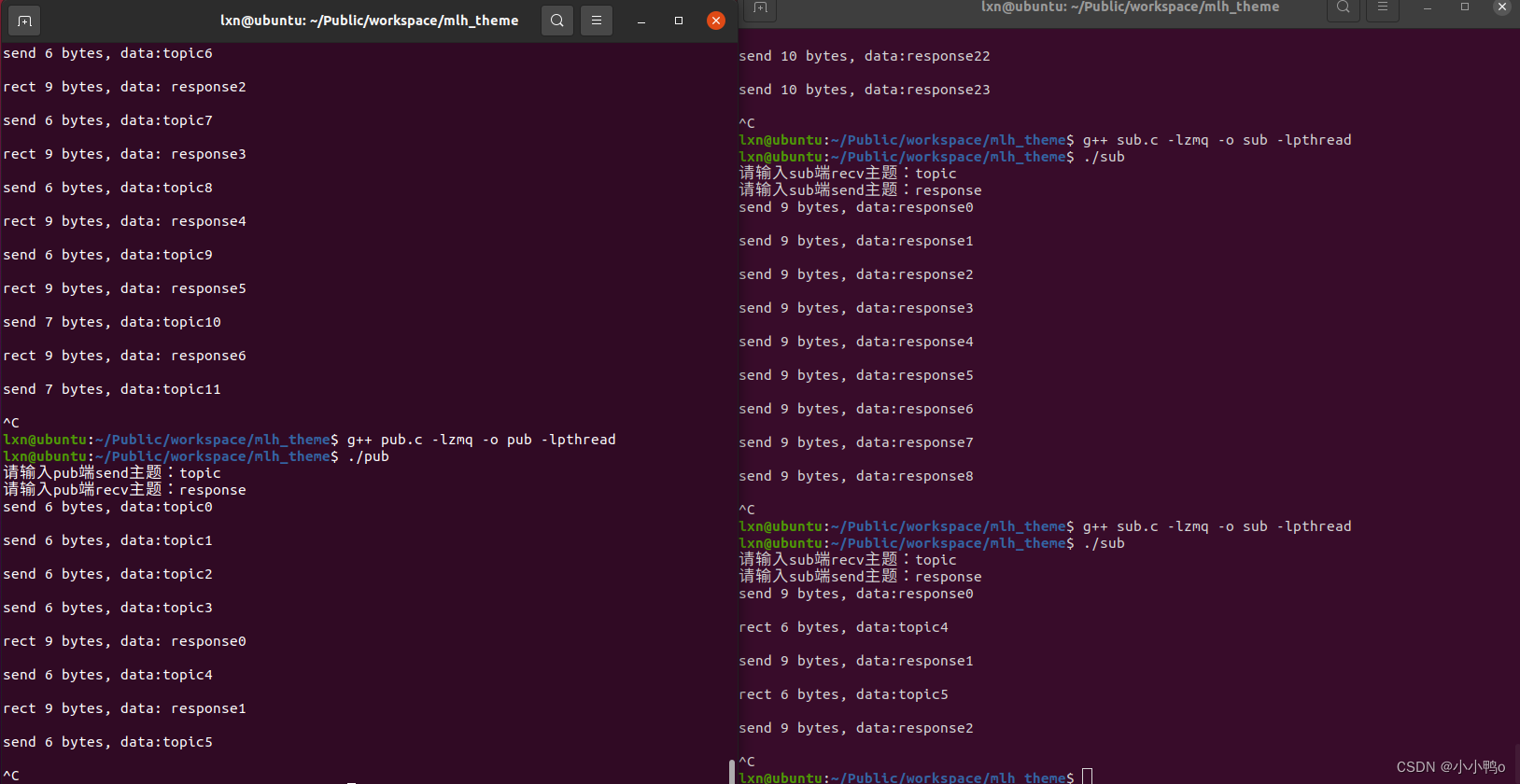Image resolution: width=1520 pixels, height=784 pixels.
Task: Click 'rect 9 bytes, data: response3' in left terminal
Action: tap(124, 154)
